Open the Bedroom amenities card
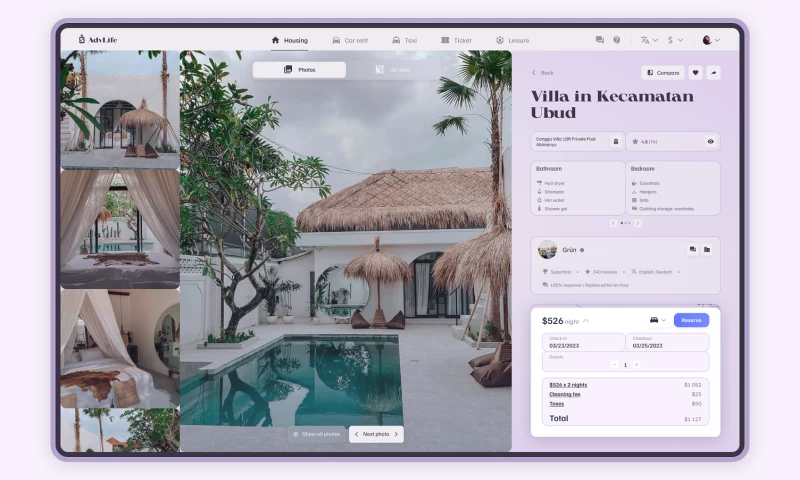The height and width of the screenshot is (480, 800). coord(673,188)
